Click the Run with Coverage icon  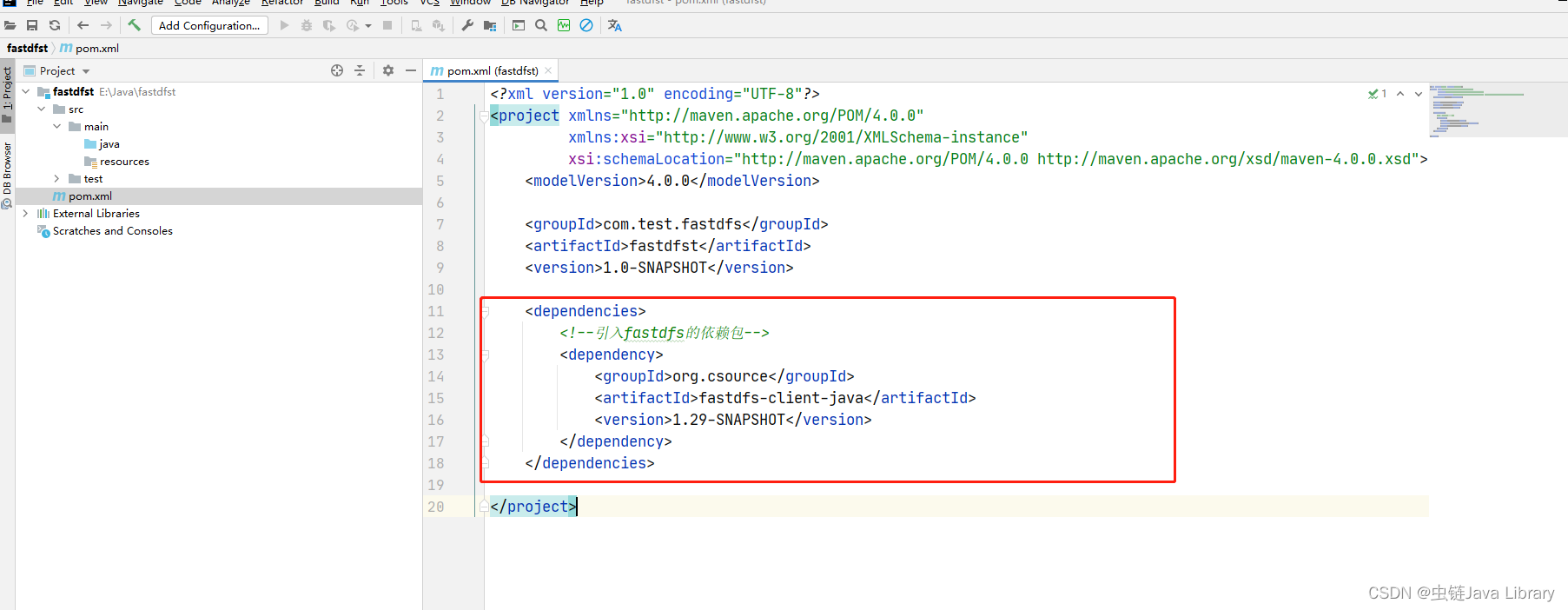click(329, 25)
